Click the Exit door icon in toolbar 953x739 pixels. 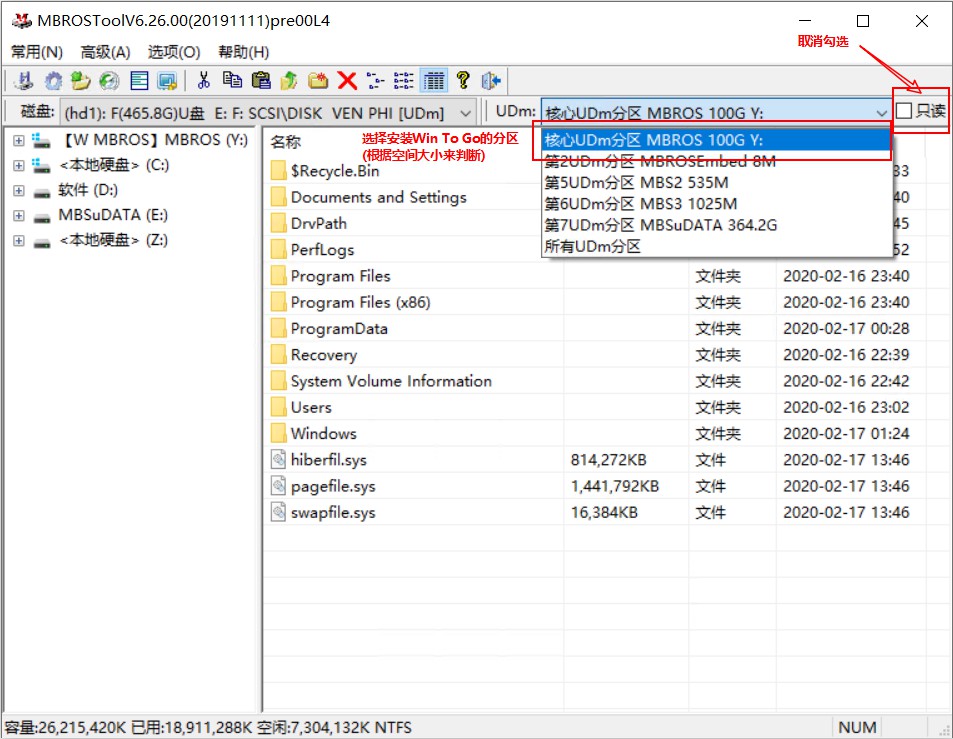click(490, 81)
